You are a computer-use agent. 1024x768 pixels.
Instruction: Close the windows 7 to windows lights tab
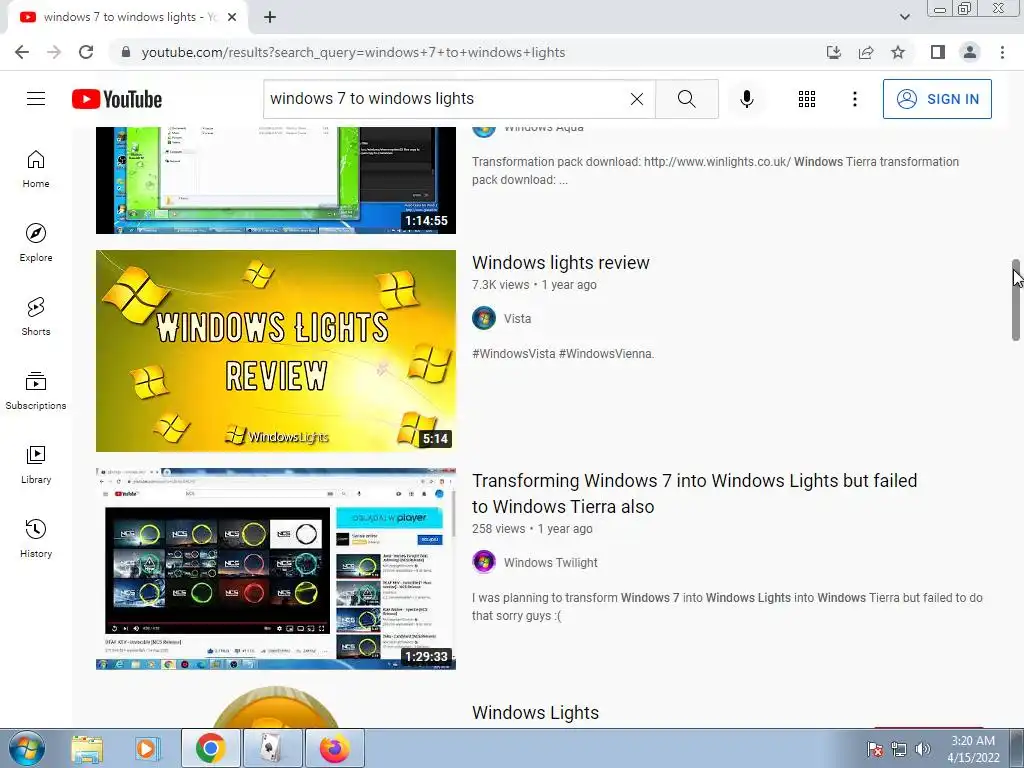click(x=232, y=17)
